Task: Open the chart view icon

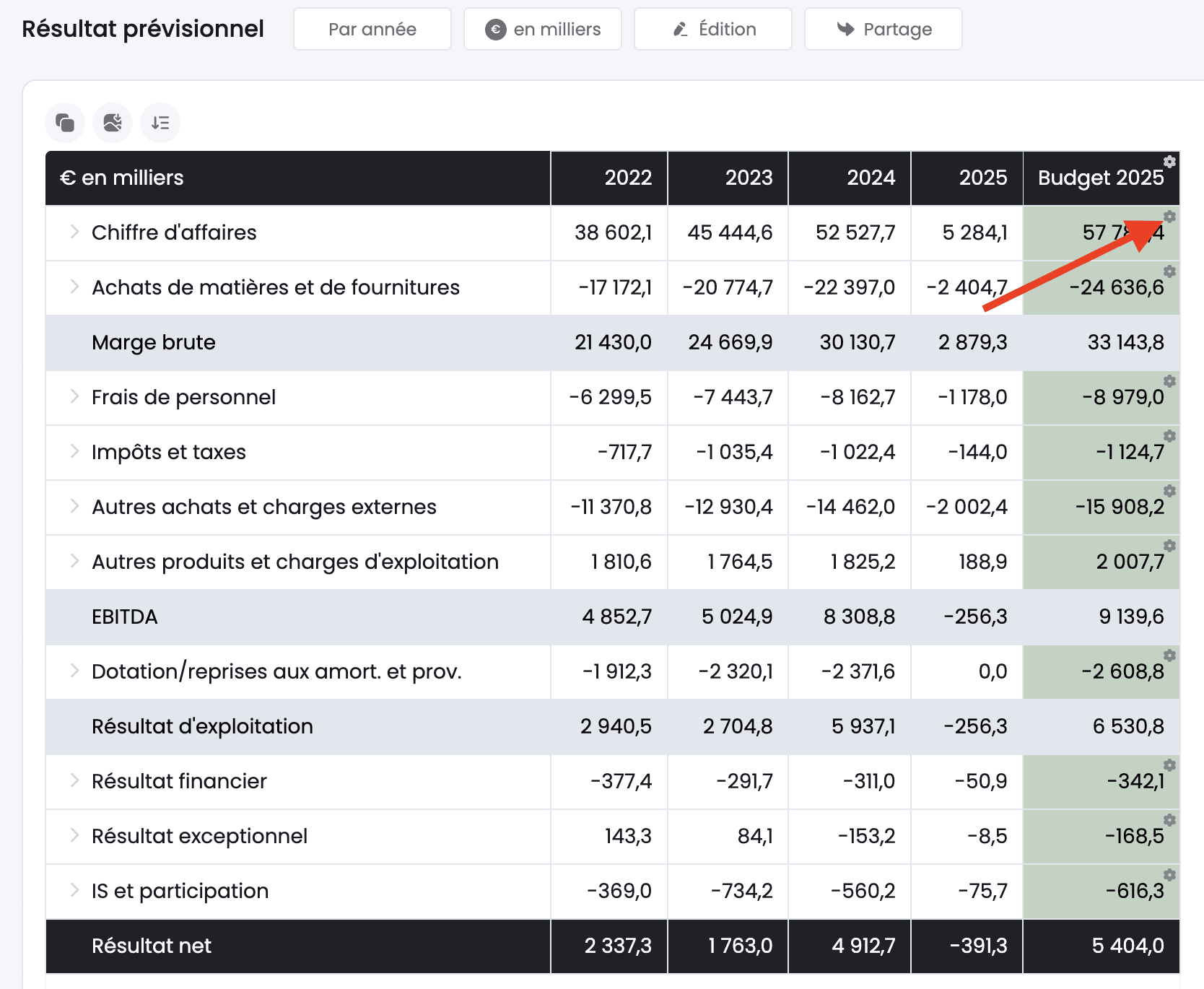Action: 113,123
